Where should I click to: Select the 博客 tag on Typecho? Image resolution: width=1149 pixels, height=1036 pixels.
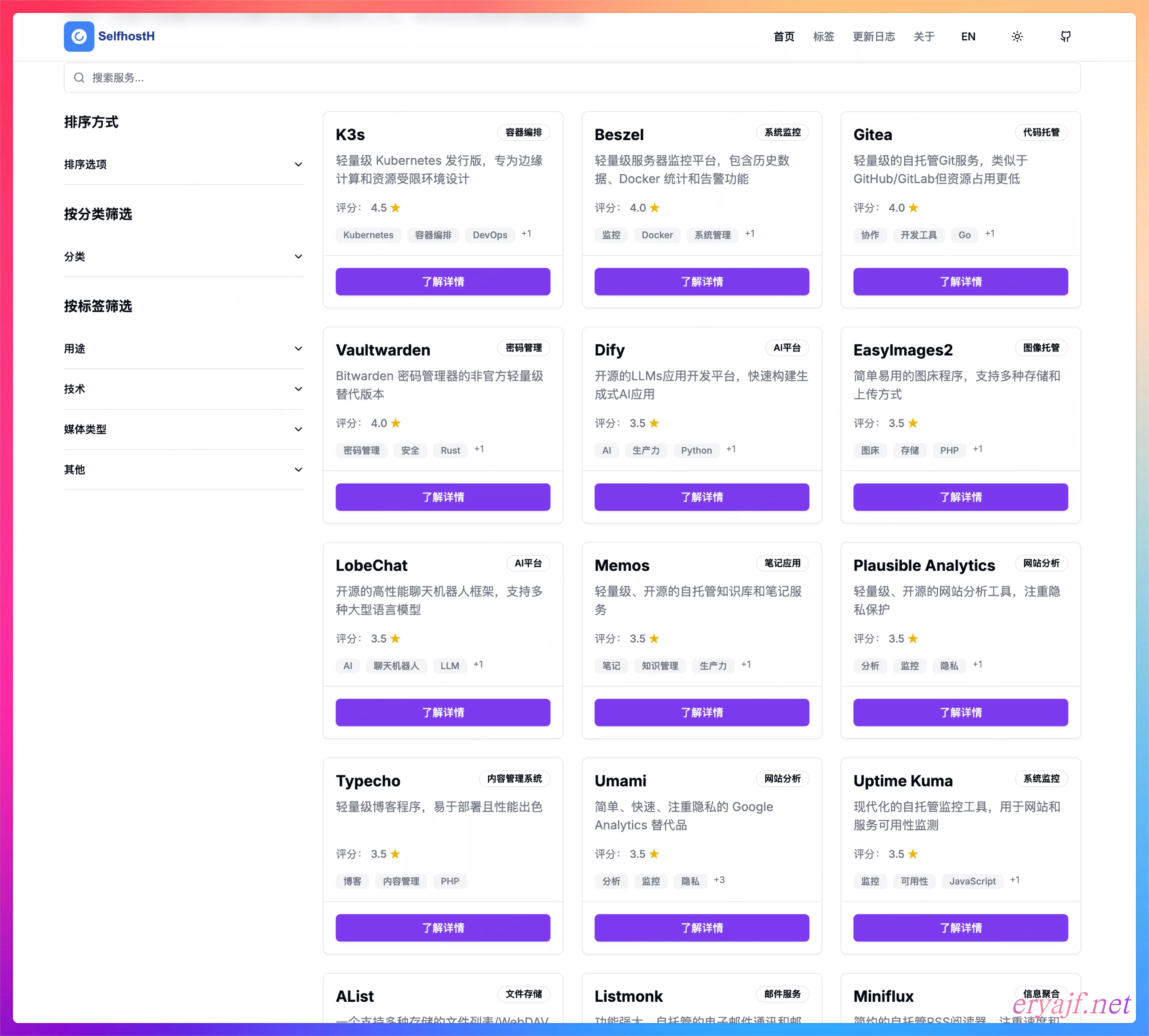(x=352, y=881)
